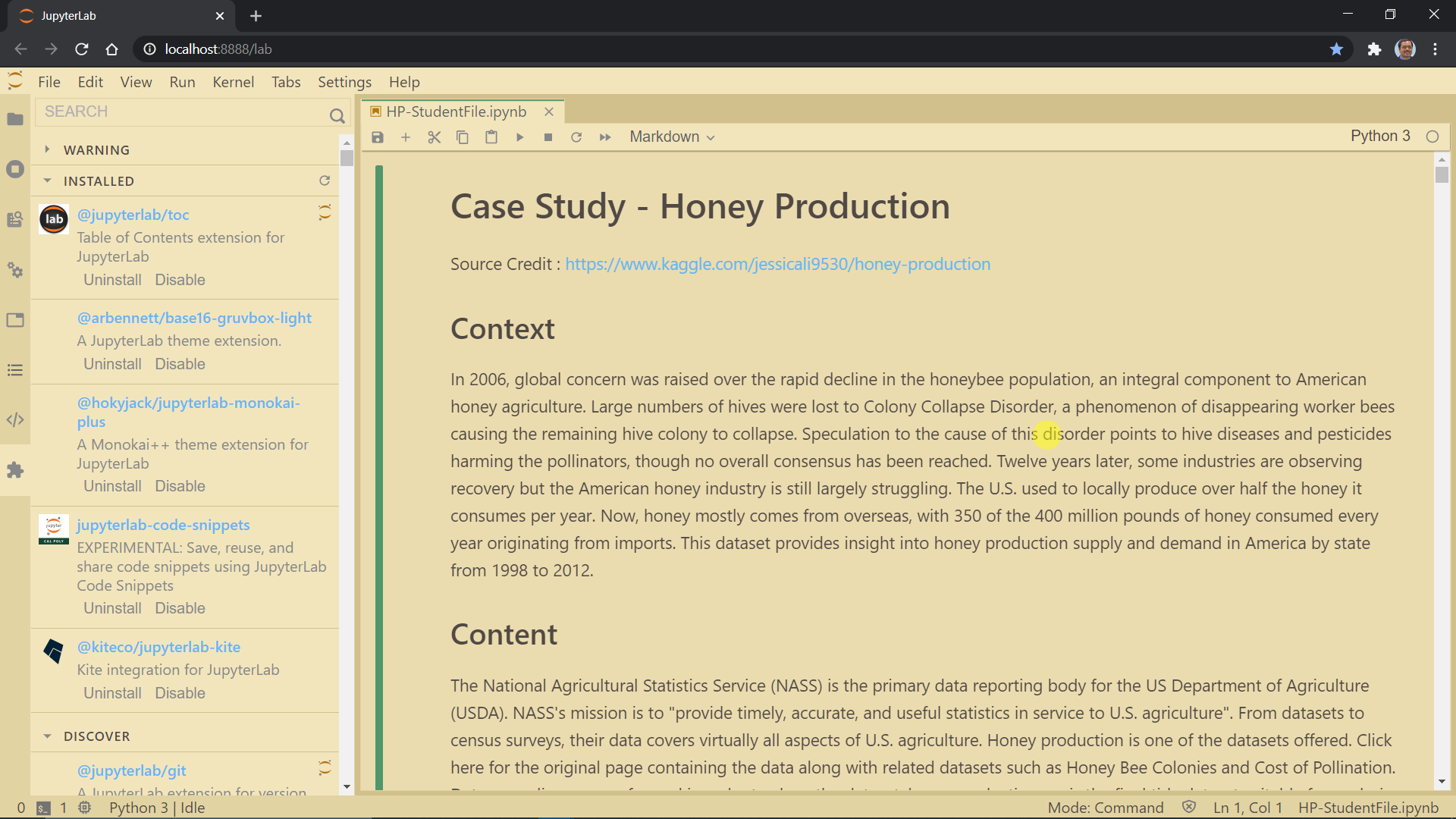Viewport: 1456px width, 819px height.
Task: Paste cell from clipboard icon
Action: 491,137
